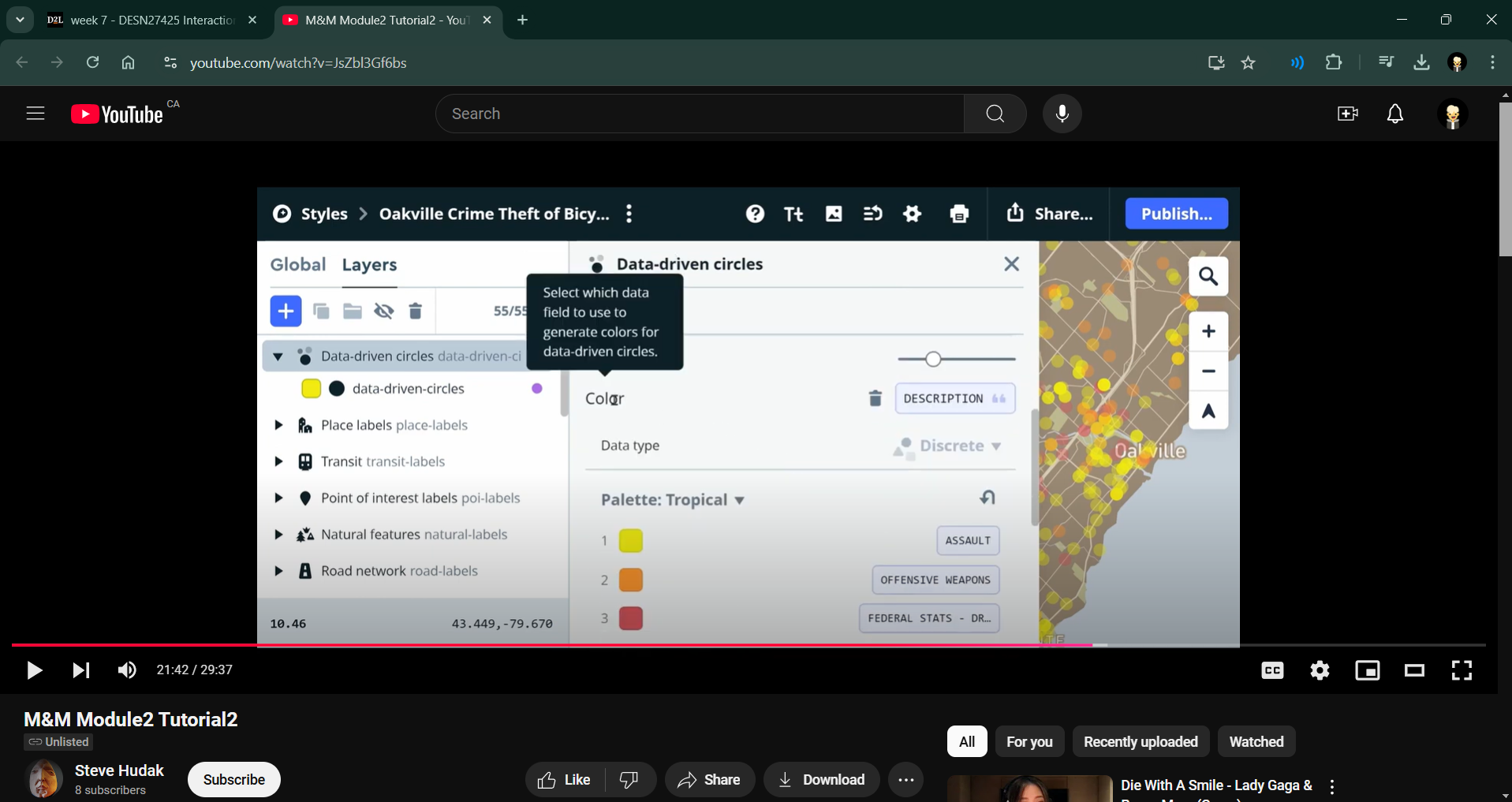Open the browser tab search dropdown

20,20
